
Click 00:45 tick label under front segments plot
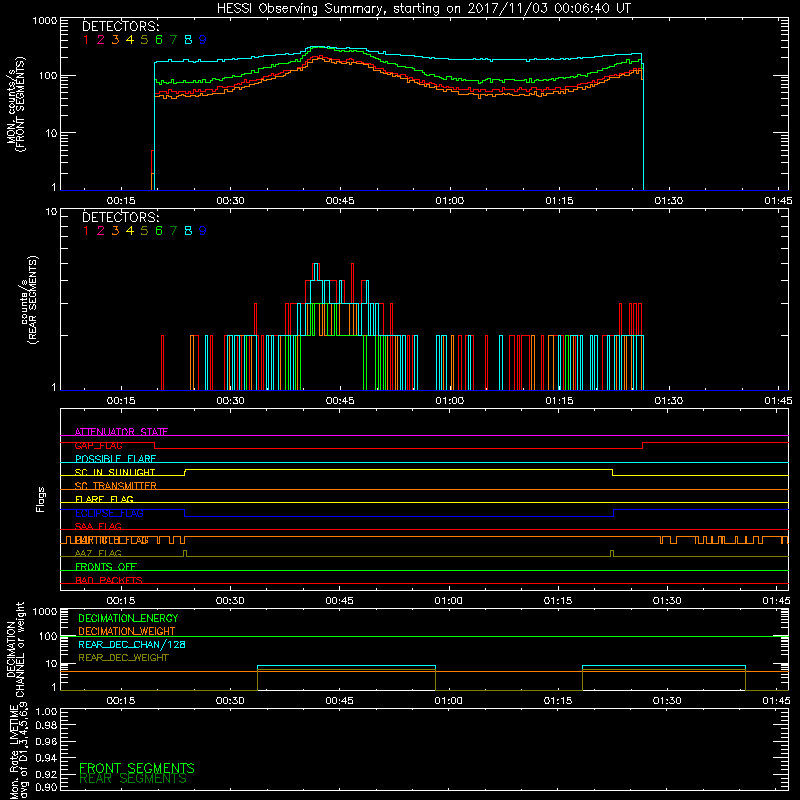(x=340, y=201)
